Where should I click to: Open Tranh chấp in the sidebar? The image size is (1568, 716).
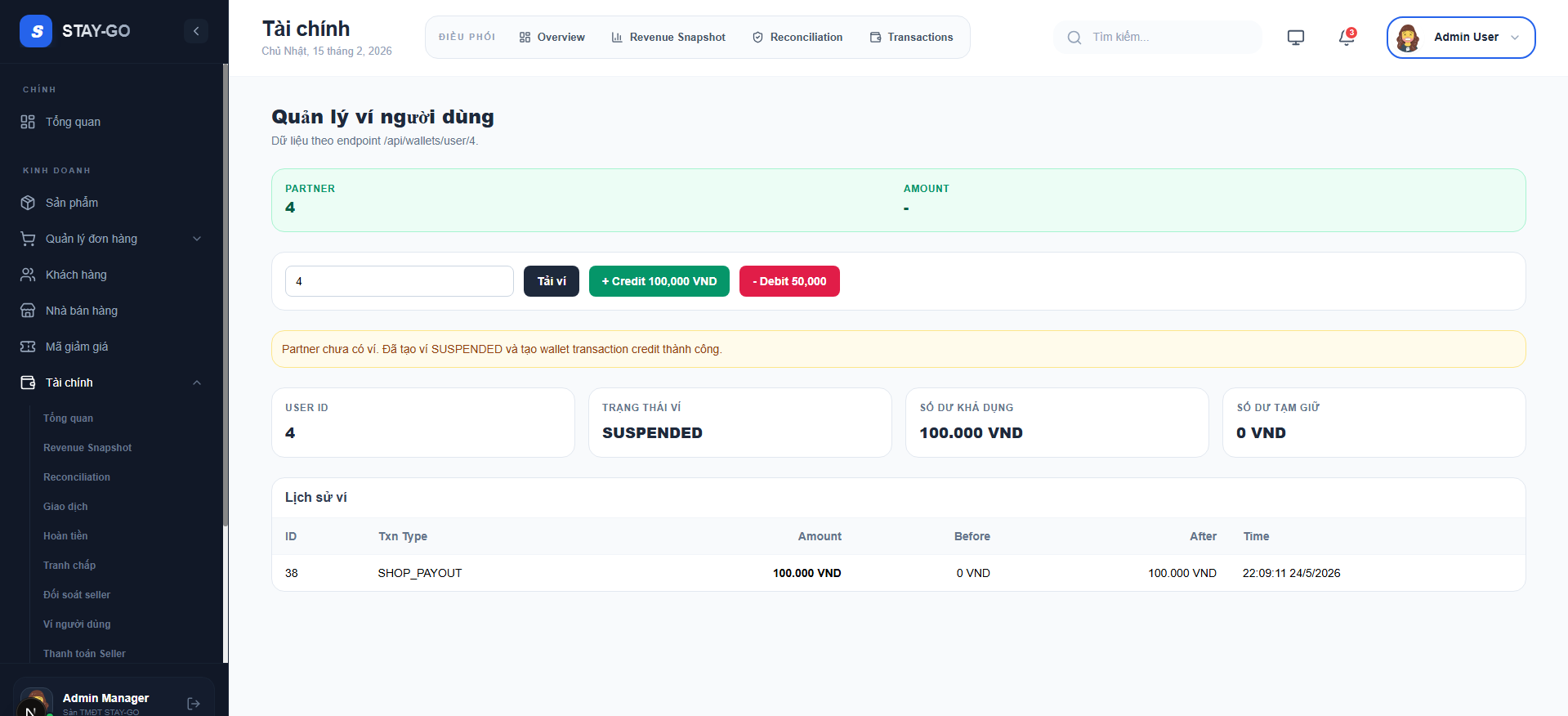(x=69, y=566)
